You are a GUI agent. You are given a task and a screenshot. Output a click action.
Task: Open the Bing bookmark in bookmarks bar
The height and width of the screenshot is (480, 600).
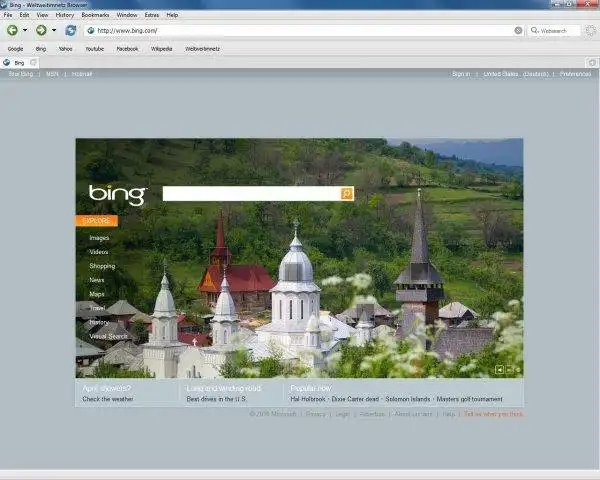tap(41, 49)
